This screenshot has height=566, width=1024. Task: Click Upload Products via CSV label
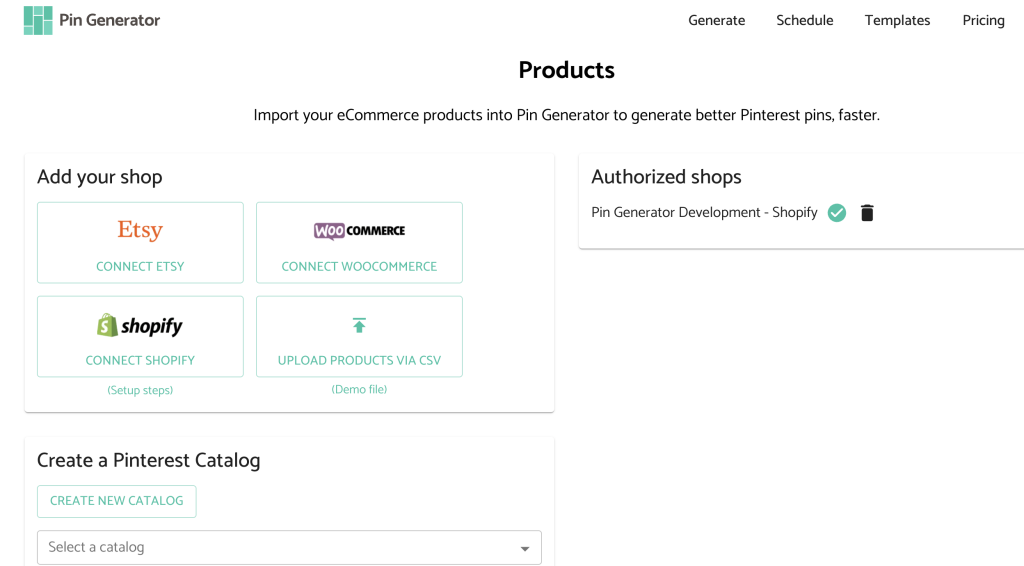point(359,360)
